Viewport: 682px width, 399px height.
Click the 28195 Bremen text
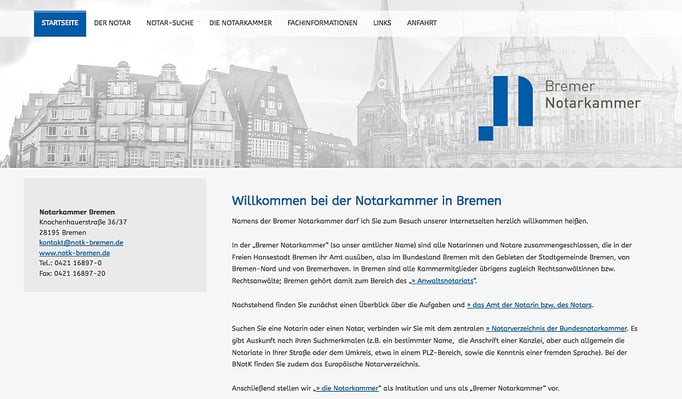tap(63, 232)
